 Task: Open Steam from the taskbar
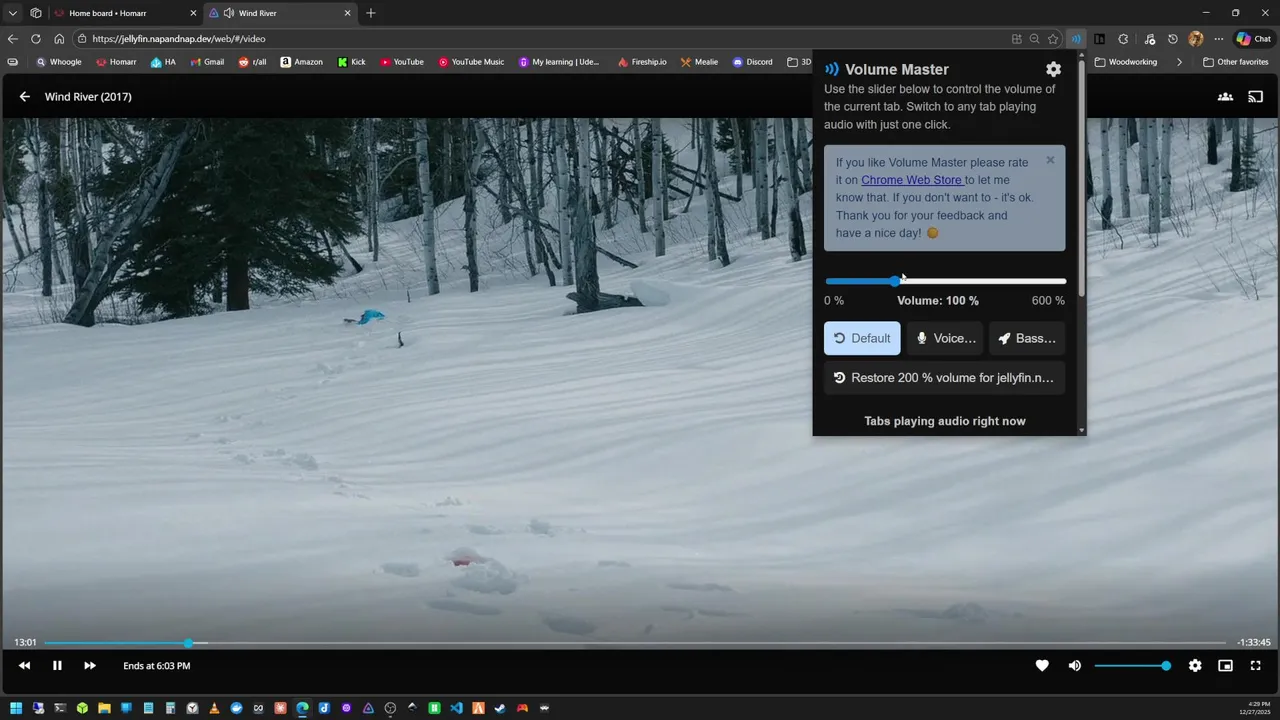(500, 708)
